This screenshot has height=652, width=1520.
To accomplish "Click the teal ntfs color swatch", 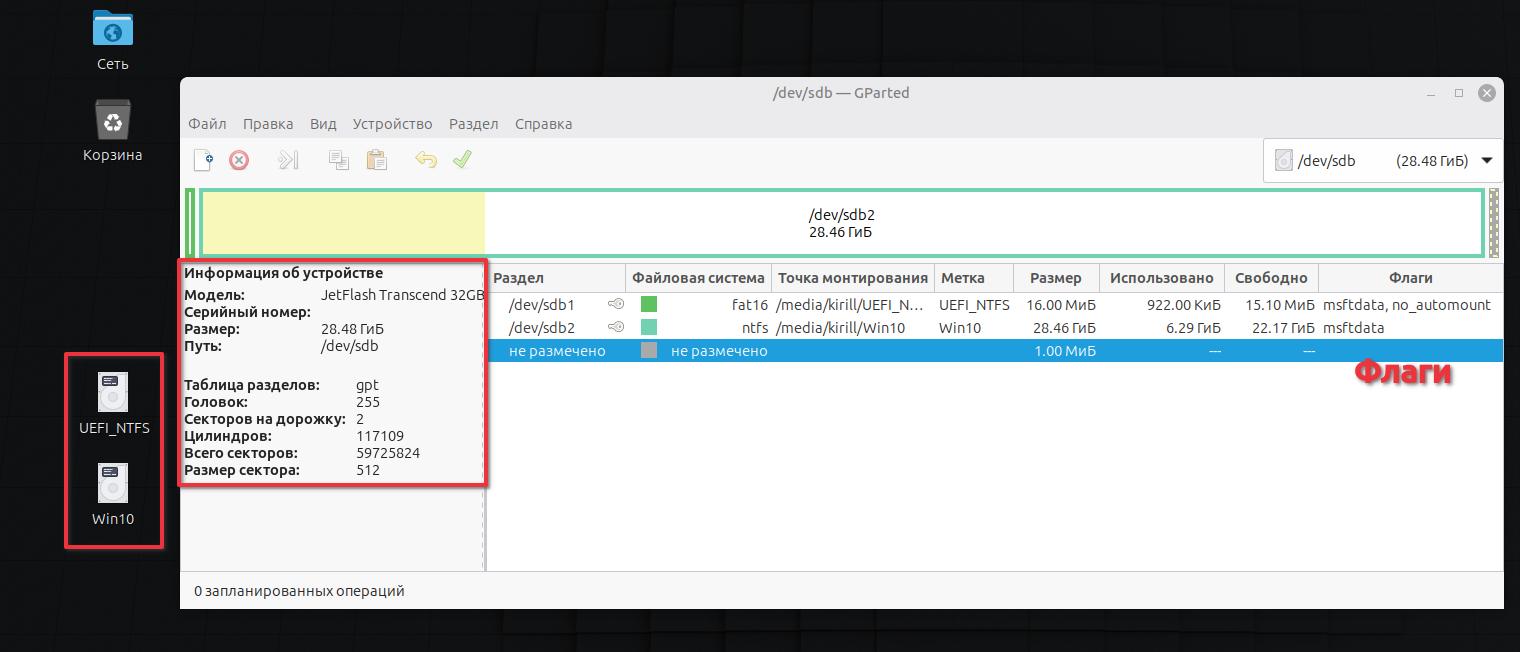I will (649, 327).
